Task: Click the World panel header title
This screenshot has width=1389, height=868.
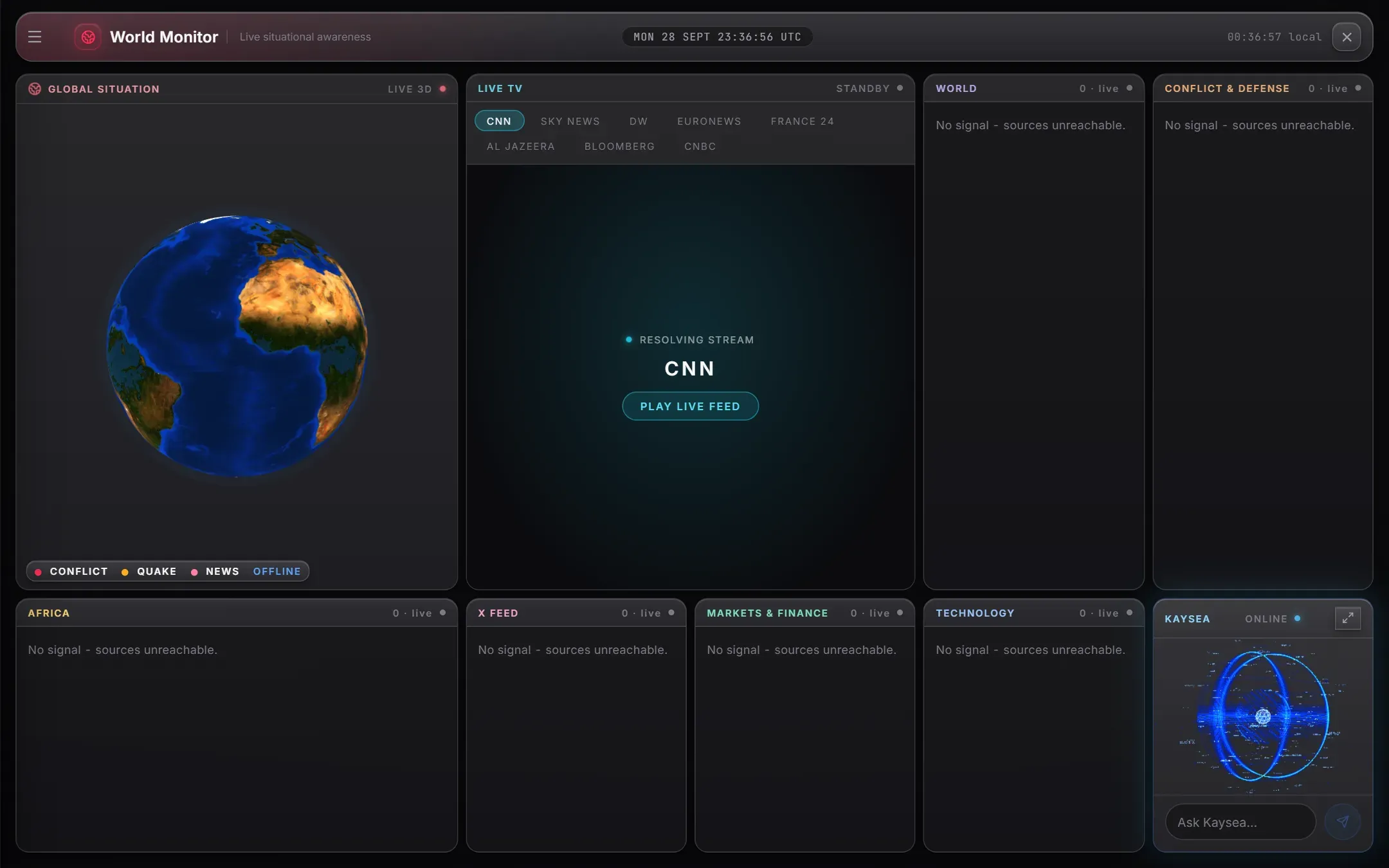Action: [x=956, y=88]
